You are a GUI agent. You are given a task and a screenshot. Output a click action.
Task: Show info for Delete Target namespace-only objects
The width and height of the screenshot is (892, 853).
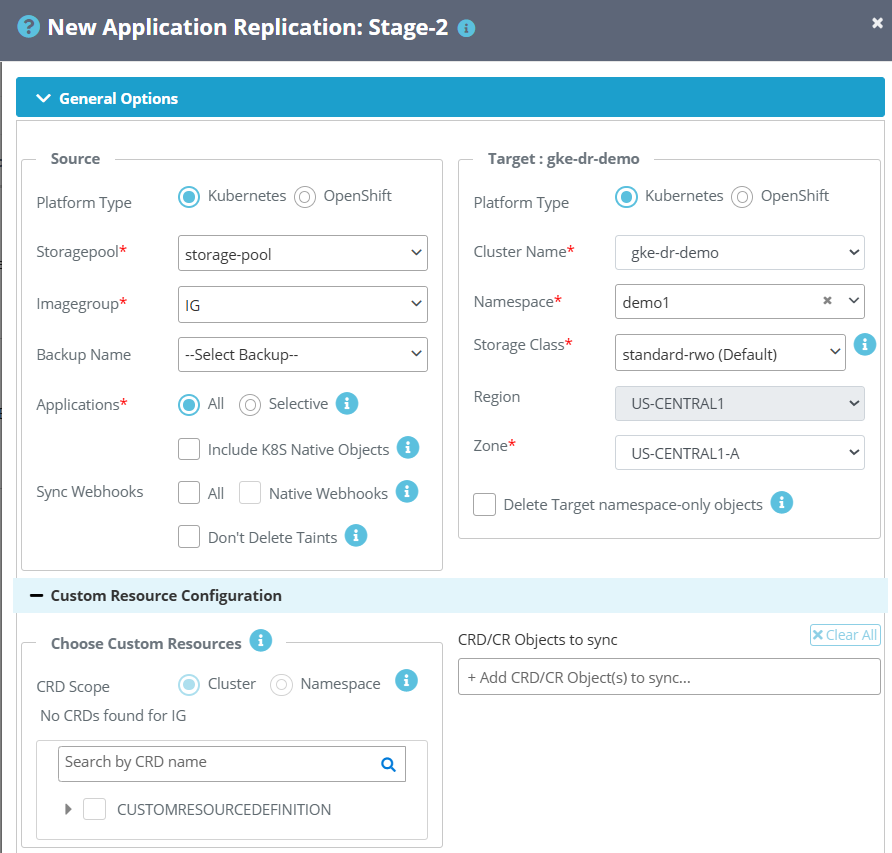click(782, 502)
